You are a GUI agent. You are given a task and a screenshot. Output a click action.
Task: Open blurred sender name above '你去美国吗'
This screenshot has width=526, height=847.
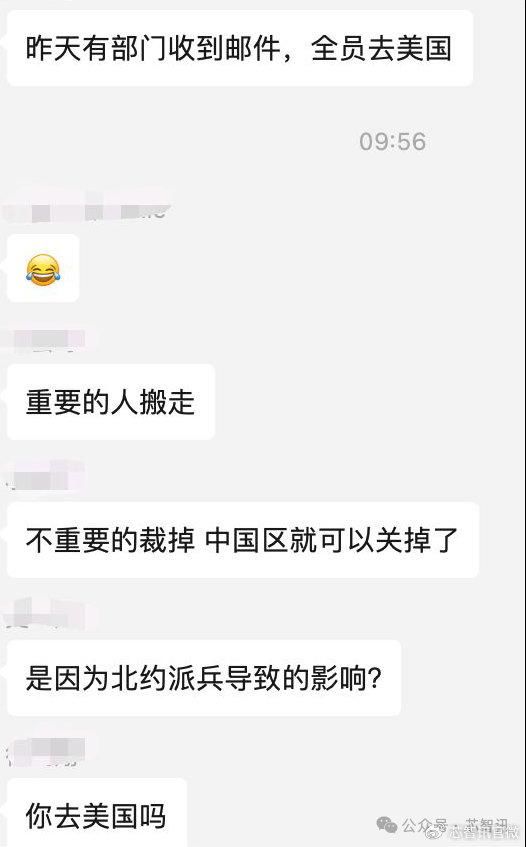tap(46, 752)
